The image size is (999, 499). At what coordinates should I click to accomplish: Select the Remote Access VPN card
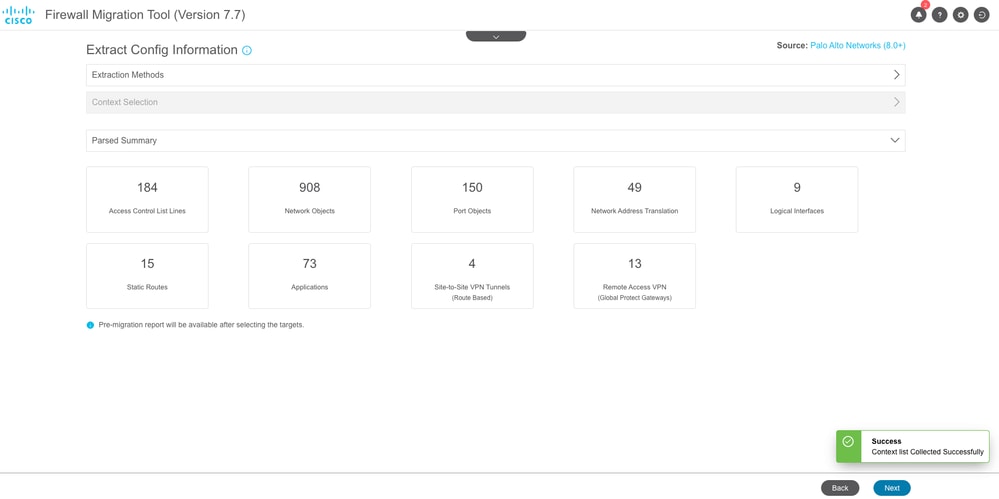tap(635, 276)
